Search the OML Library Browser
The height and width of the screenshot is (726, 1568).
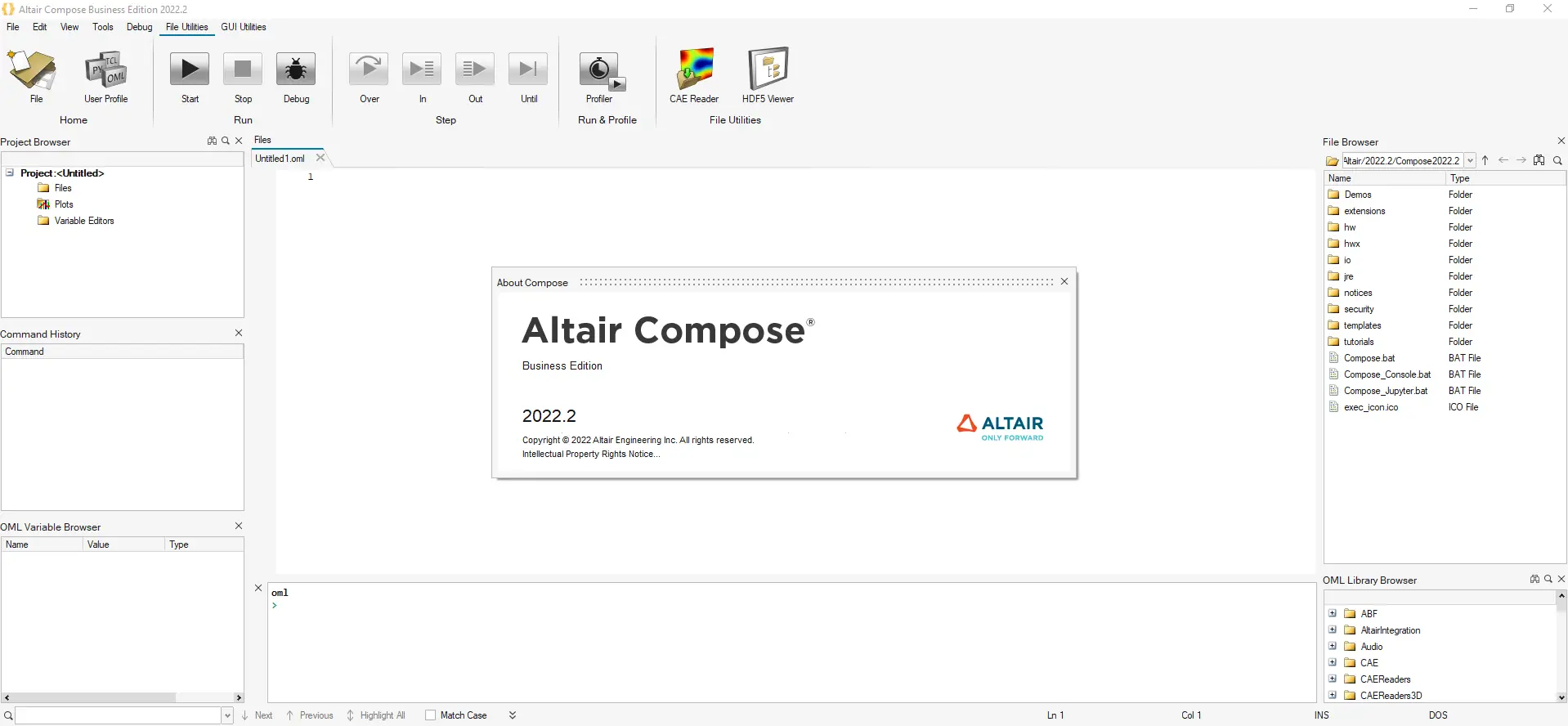pos(1548,579)
